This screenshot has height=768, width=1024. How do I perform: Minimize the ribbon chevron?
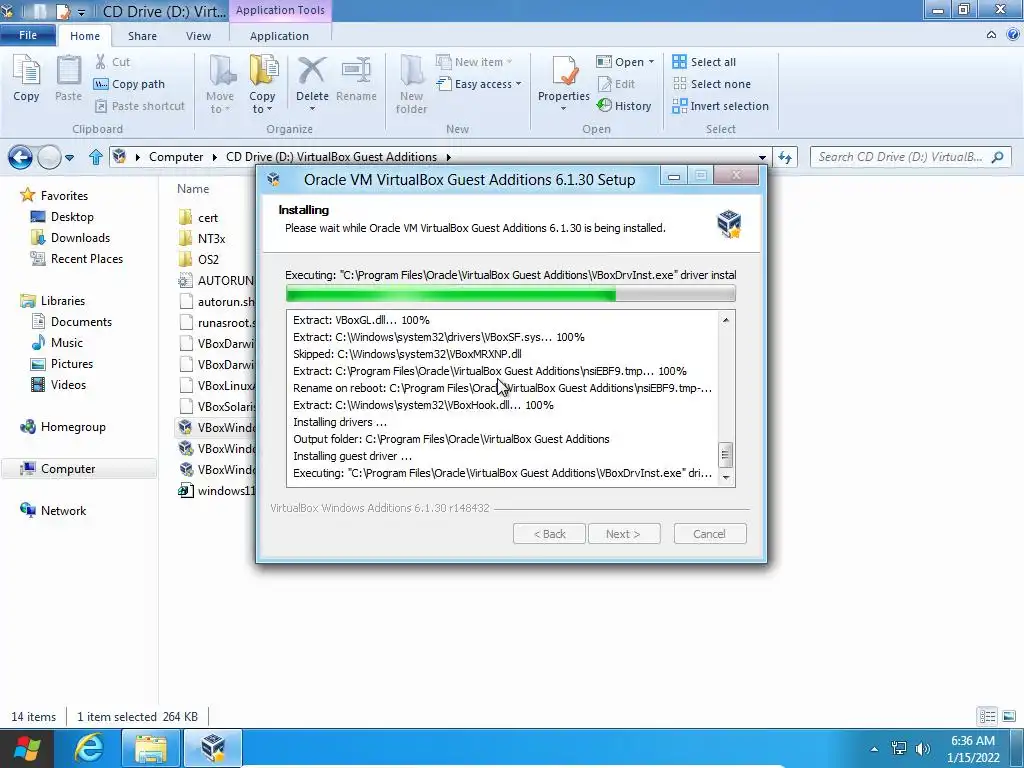click(991, 35)
